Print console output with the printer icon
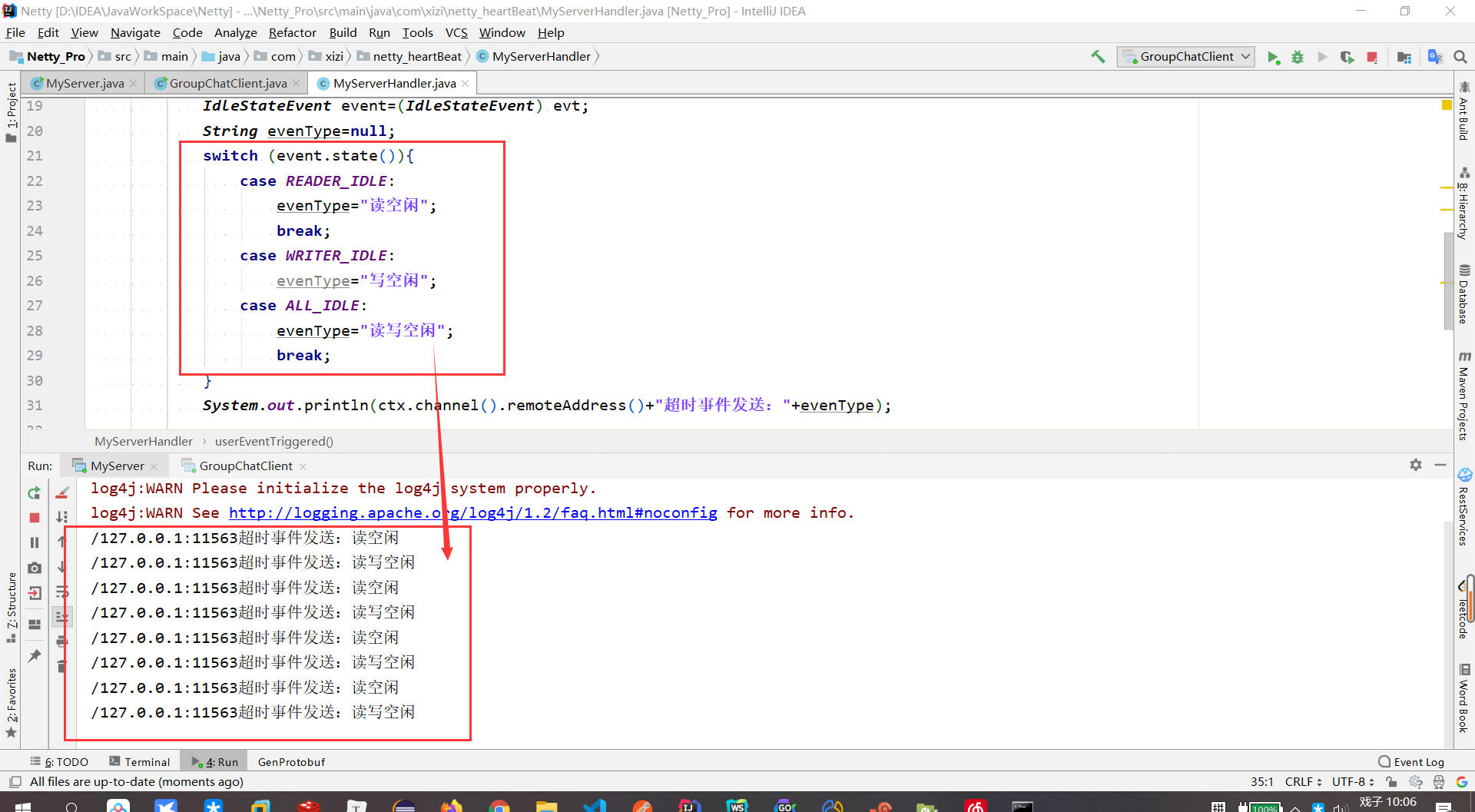This screenshot has width=1475, height=812. click(62, 641)
